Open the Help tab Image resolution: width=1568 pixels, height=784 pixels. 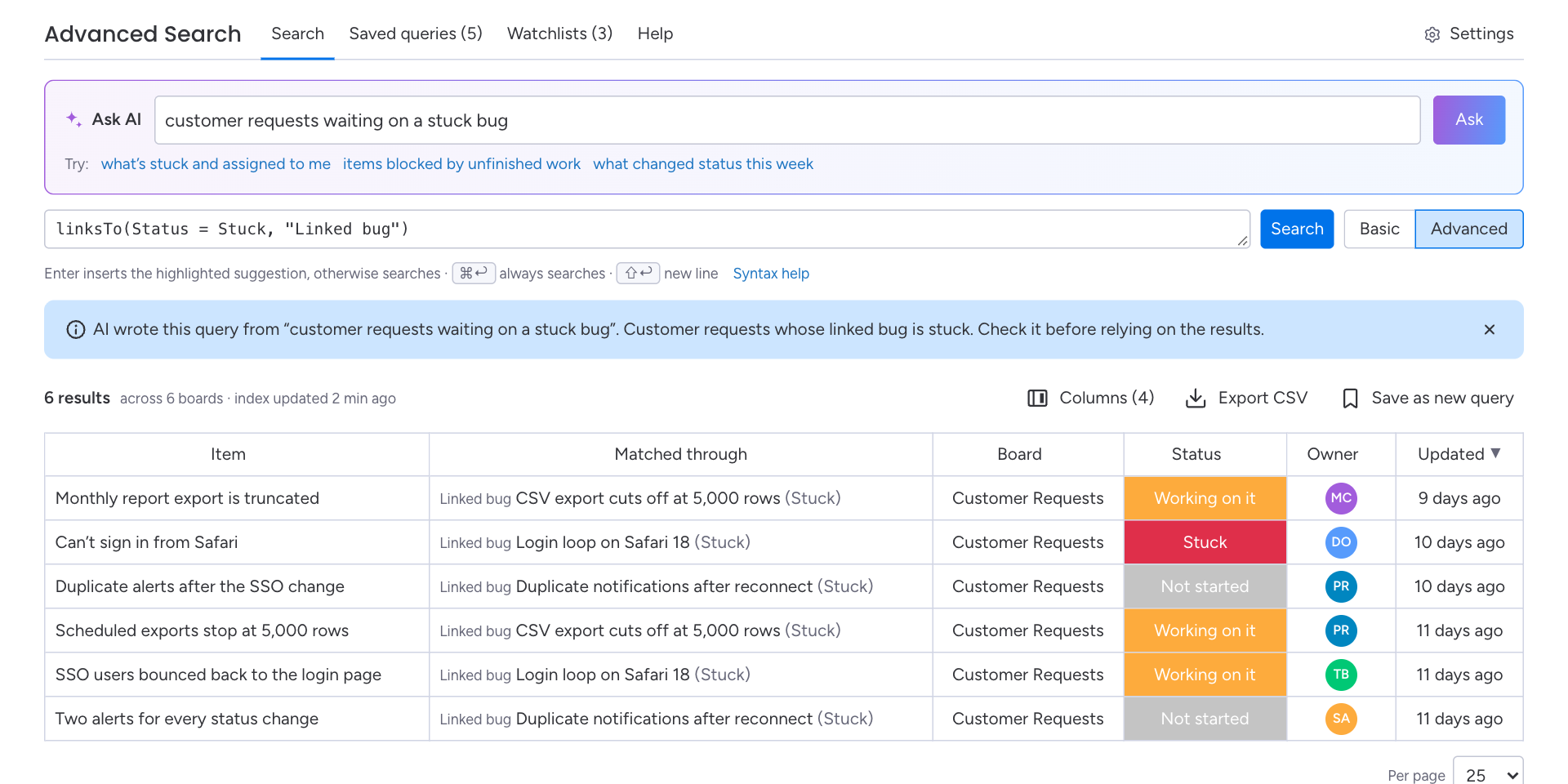655,33
